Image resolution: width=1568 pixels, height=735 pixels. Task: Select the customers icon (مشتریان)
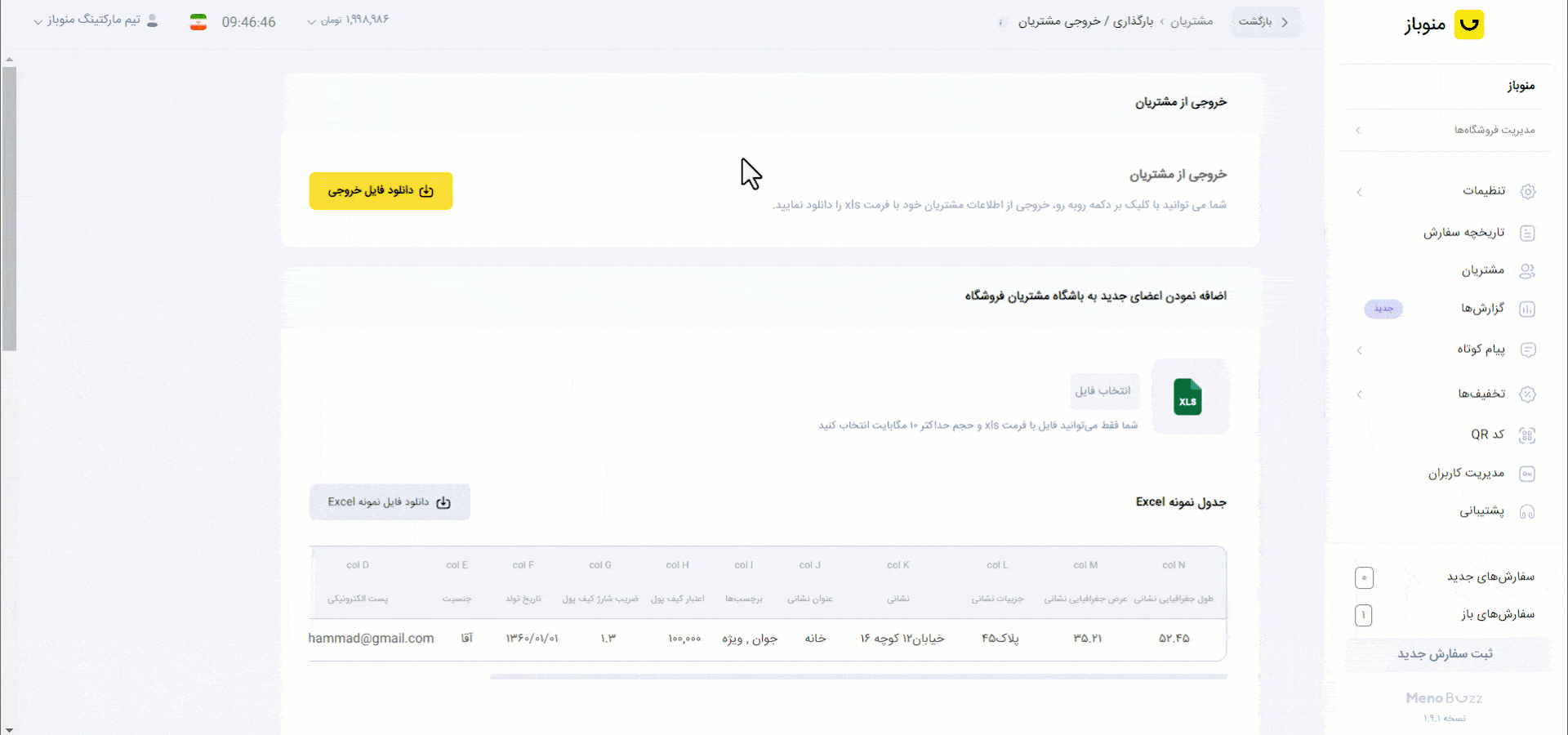click(1528, 271)
